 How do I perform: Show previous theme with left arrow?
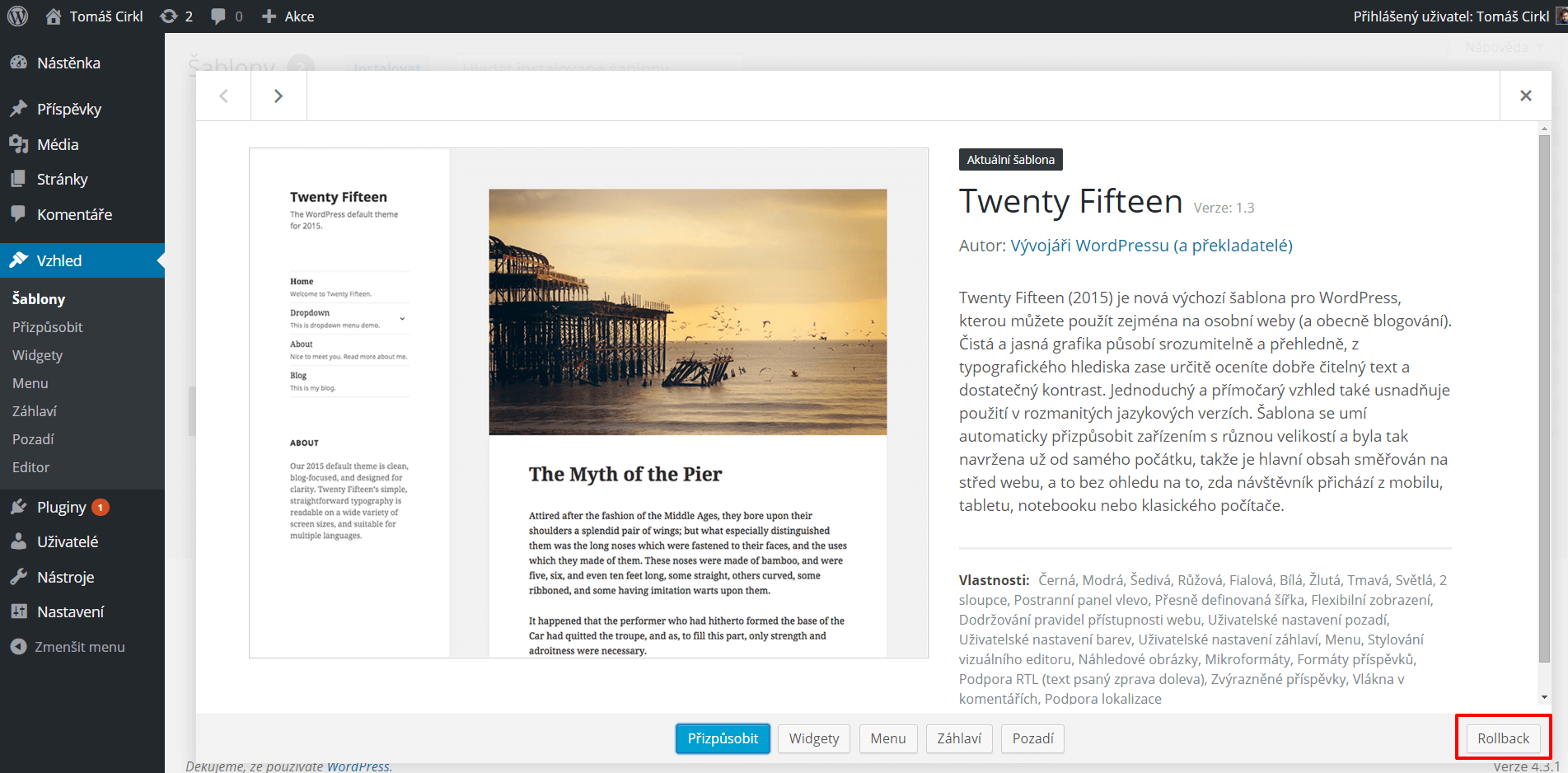(223, 96)
